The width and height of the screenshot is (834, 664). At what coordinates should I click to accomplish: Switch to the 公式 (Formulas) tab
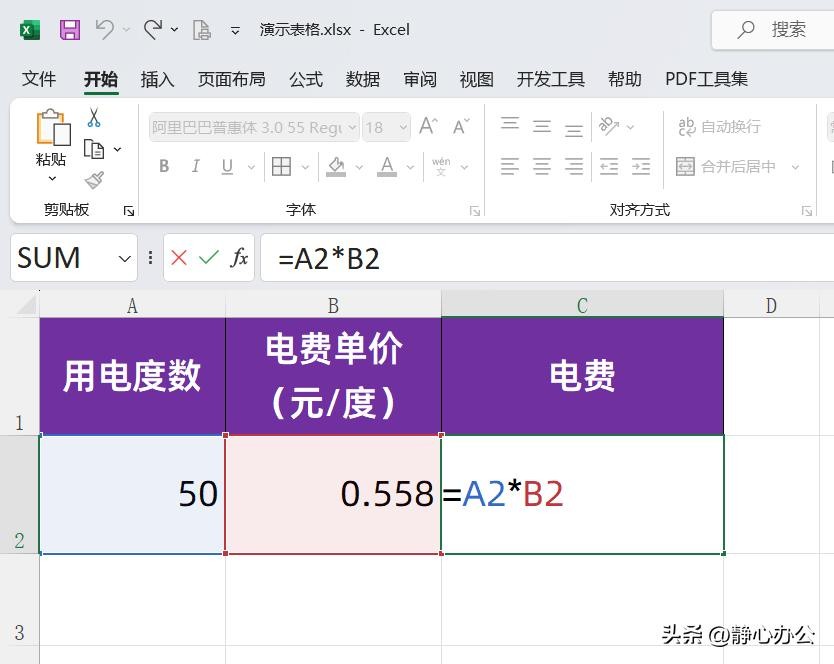(x=306, y=79)
